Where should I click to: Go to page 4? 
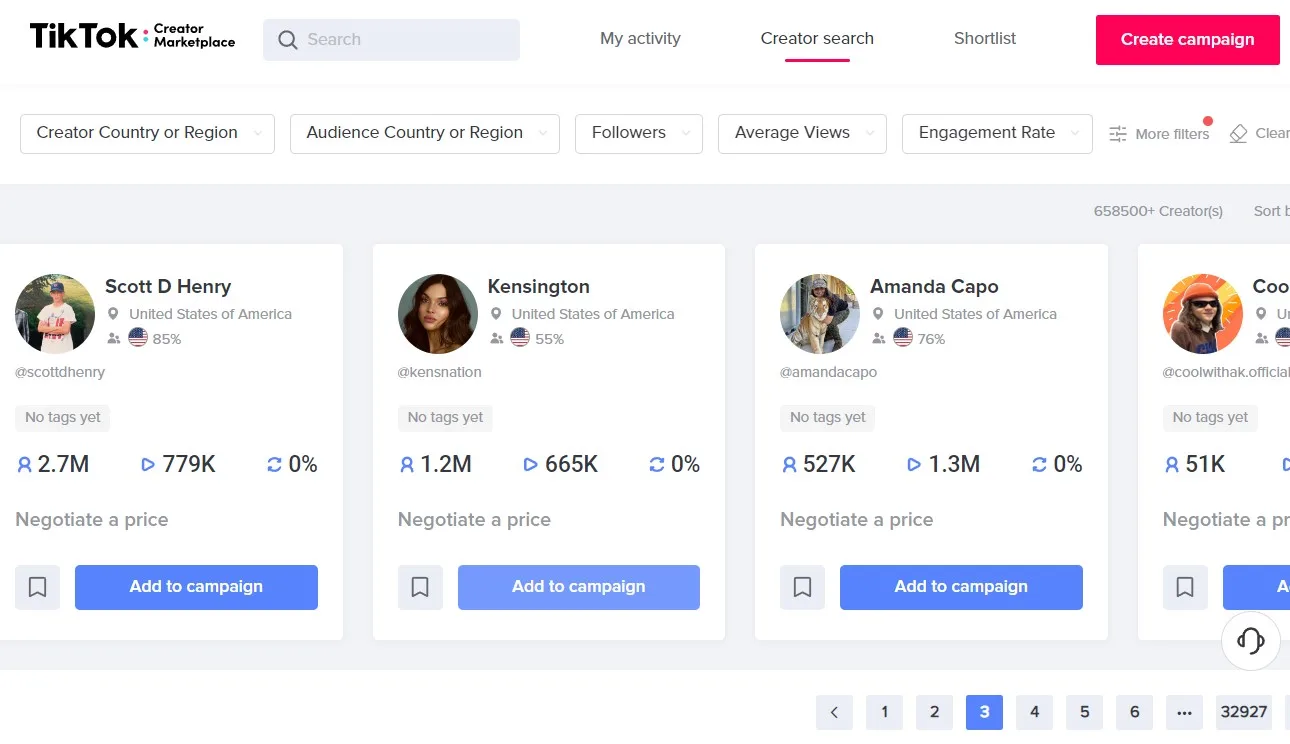click(x=1034, y=712)
